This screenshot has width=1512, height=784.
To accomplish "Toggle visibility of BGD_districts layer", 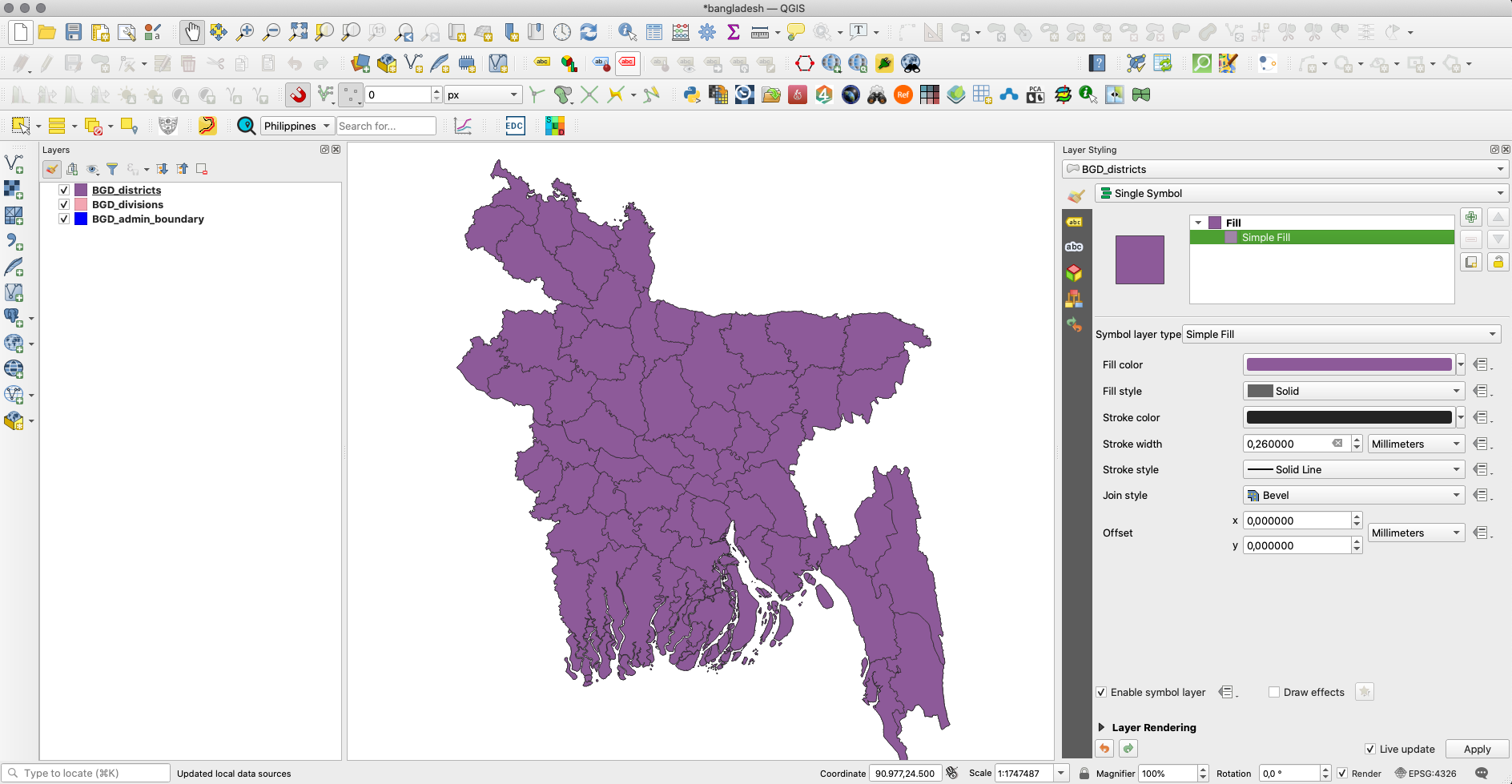I will coord(64,190).
